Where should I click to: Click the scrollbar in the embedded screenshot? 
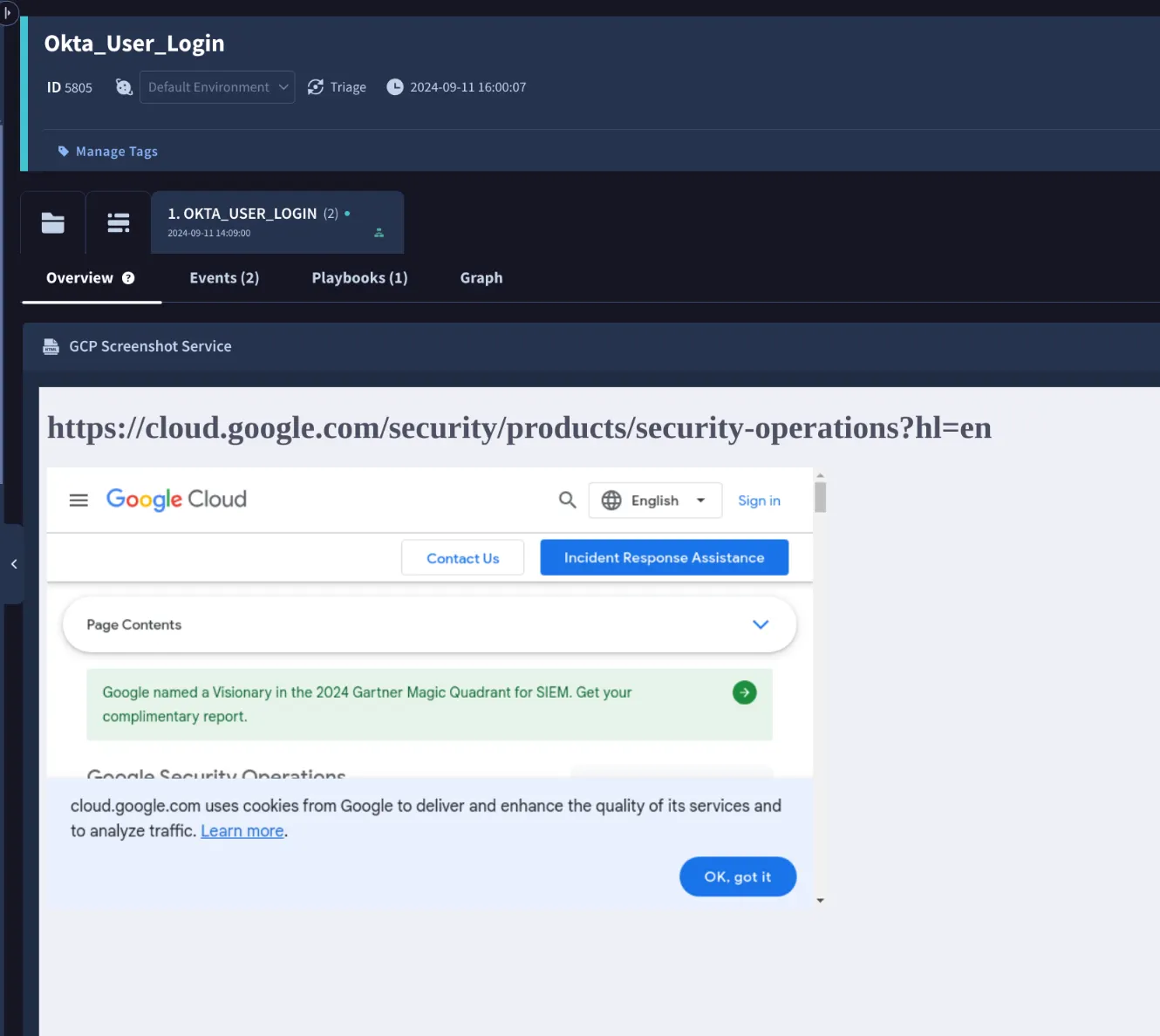click(820, 497)
